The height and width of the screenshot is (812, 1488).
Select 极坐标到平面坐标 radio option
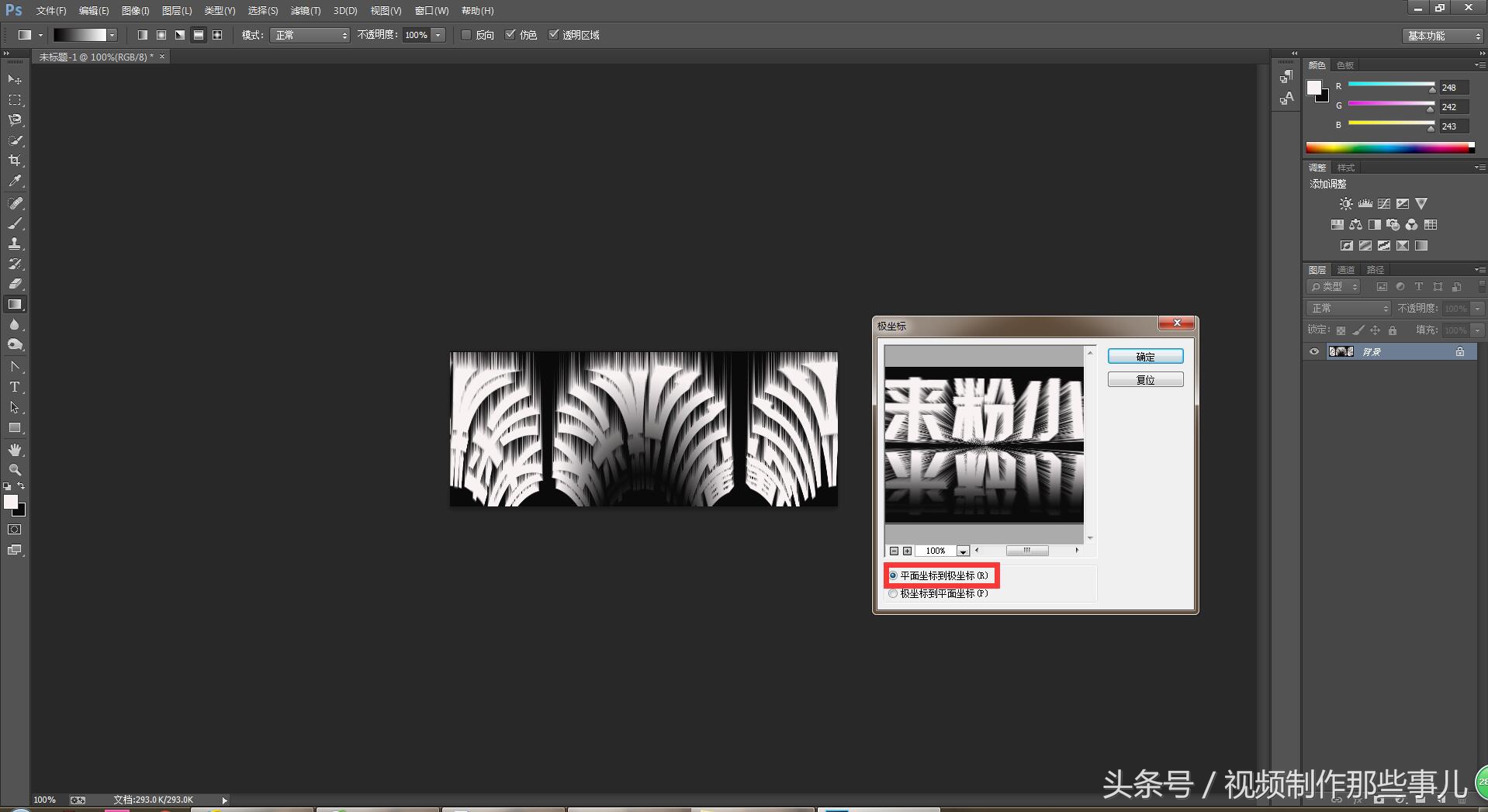click(894, 593)
